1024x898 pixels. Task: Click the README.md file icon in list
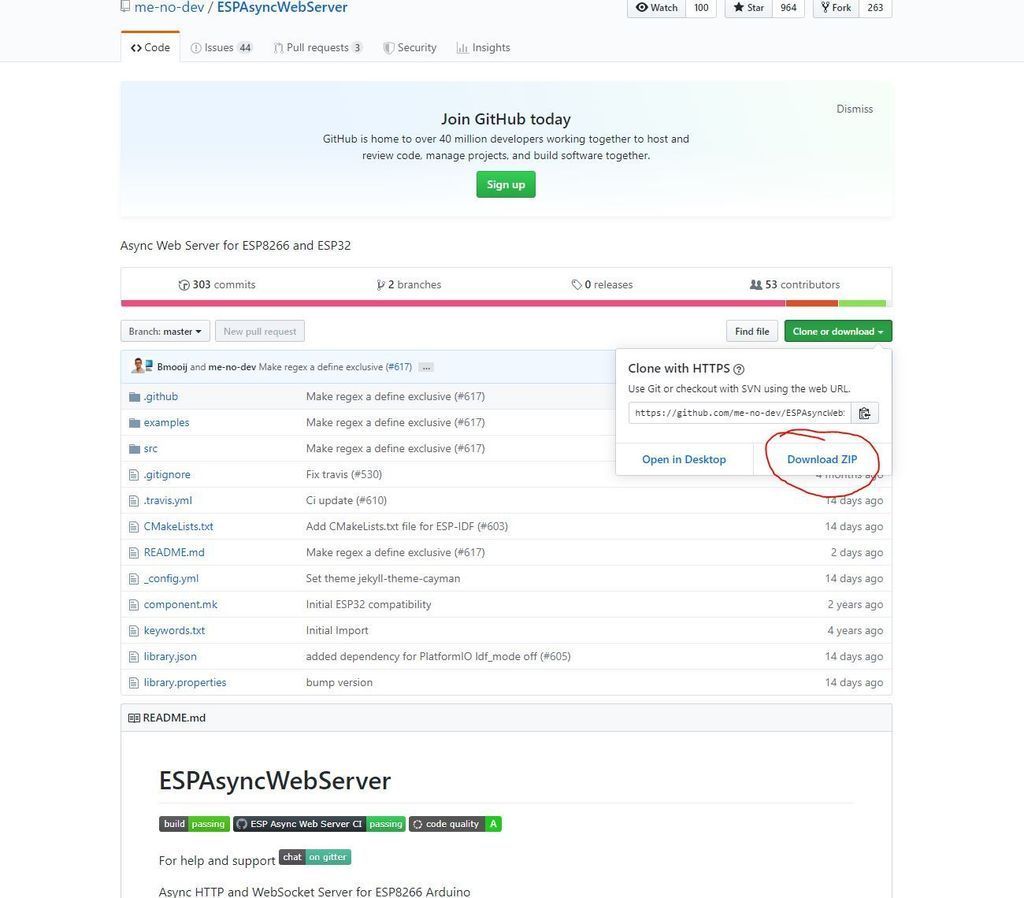pos(134,553)
